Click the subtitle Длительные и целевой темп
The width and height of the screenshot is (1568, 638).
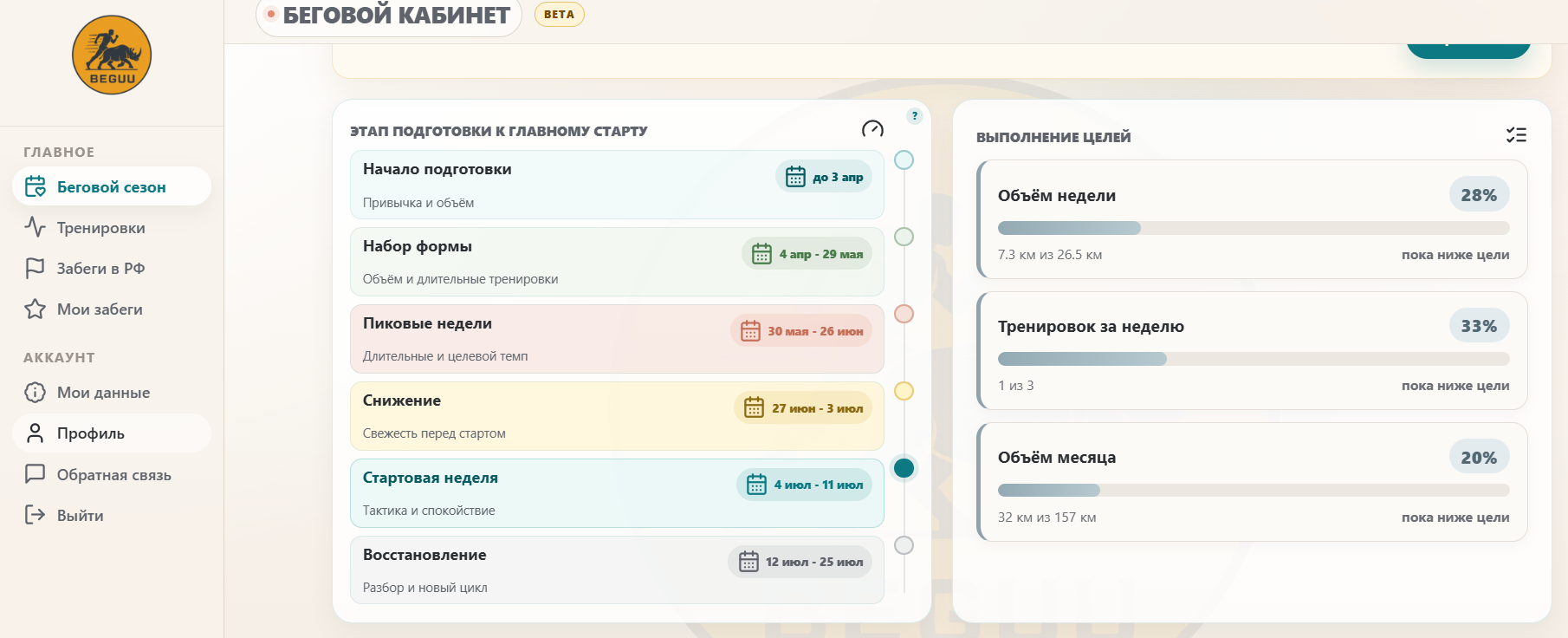[445, 356]
